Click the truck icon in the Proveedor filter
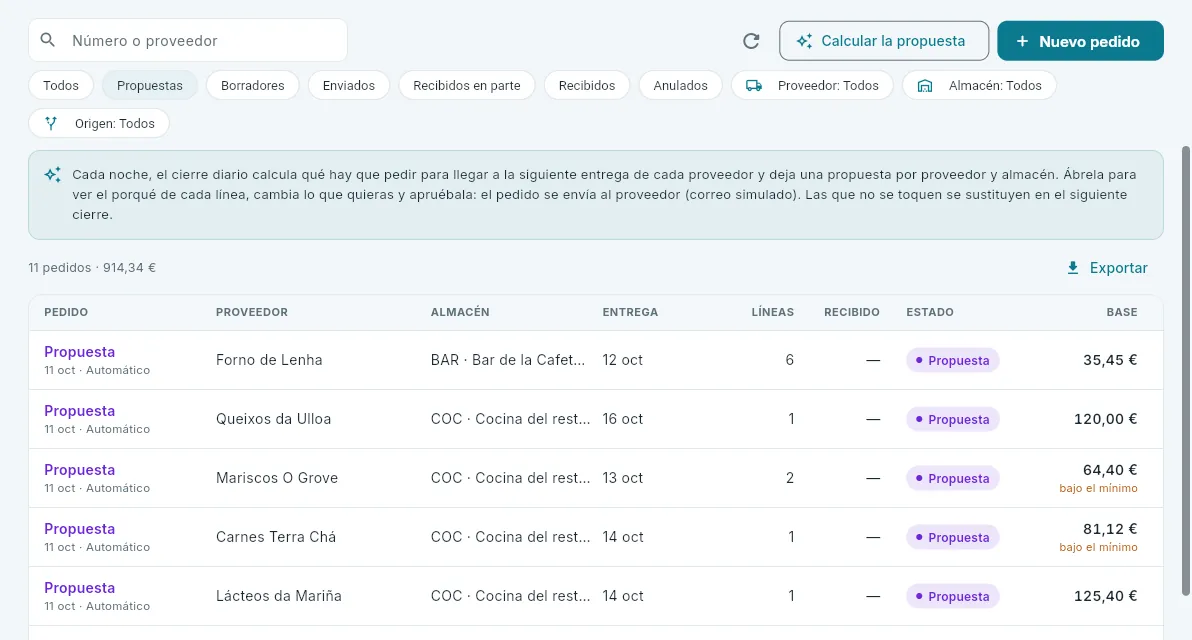The height and width of the screenshot is (640, 1192). 753,85
